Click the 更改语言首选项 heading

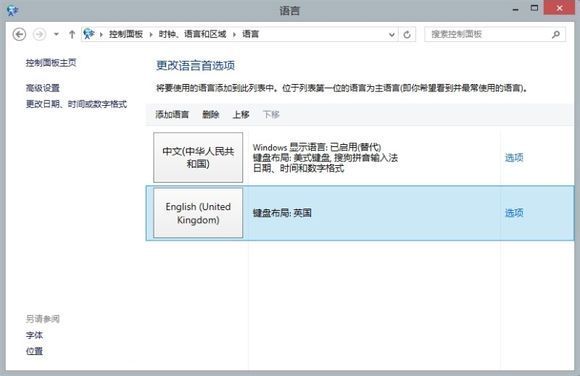[196, 66]
